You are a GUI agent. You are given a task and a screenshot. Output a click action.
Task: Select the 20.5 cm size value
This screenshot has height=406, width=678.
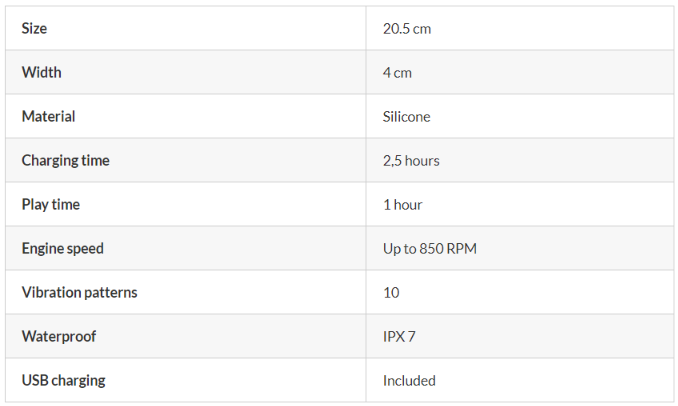tap(407, 29)
